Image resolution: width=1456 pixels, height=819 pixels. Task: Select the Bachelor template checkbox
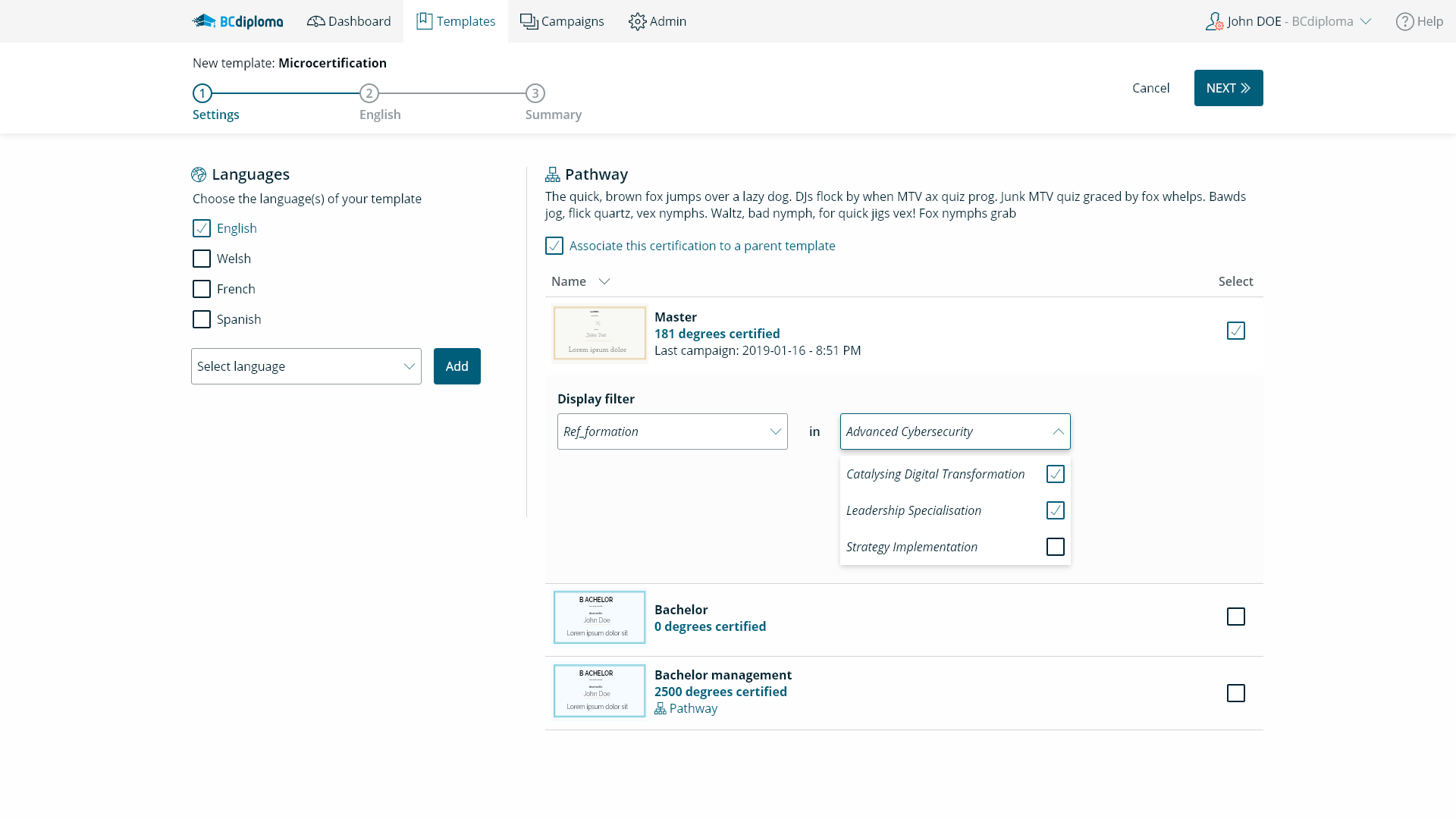tap(1236, 617)
